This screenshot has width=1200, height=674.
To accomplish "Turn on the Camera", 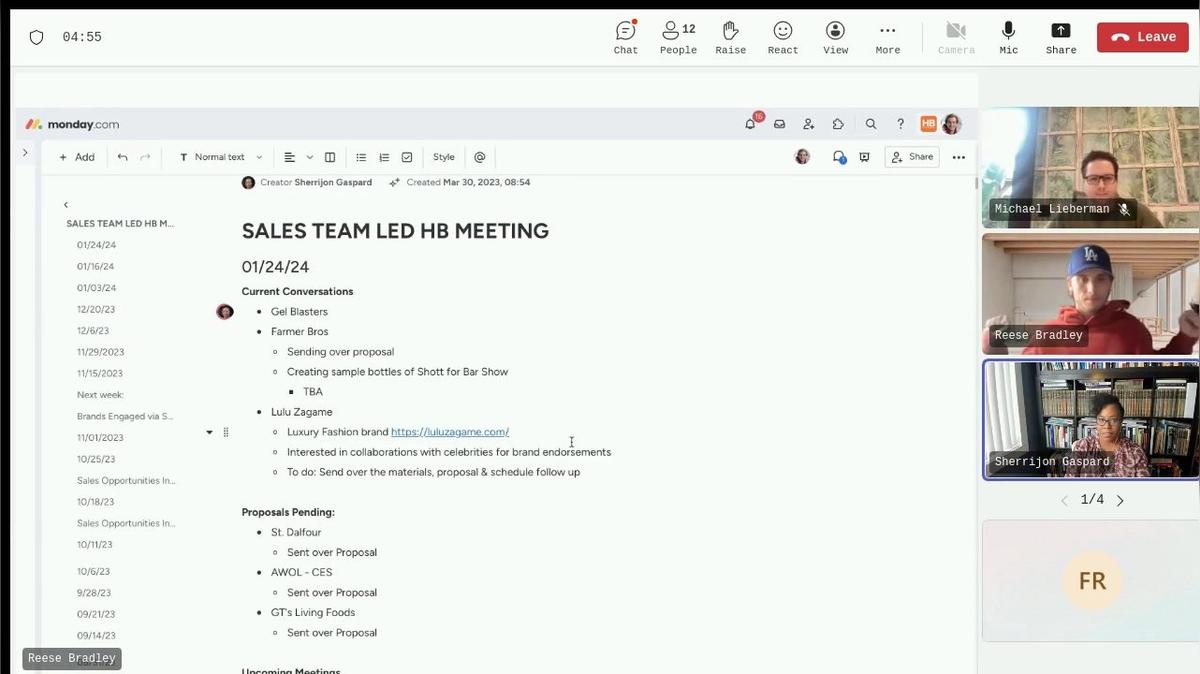I will click(x=956, y=37).
